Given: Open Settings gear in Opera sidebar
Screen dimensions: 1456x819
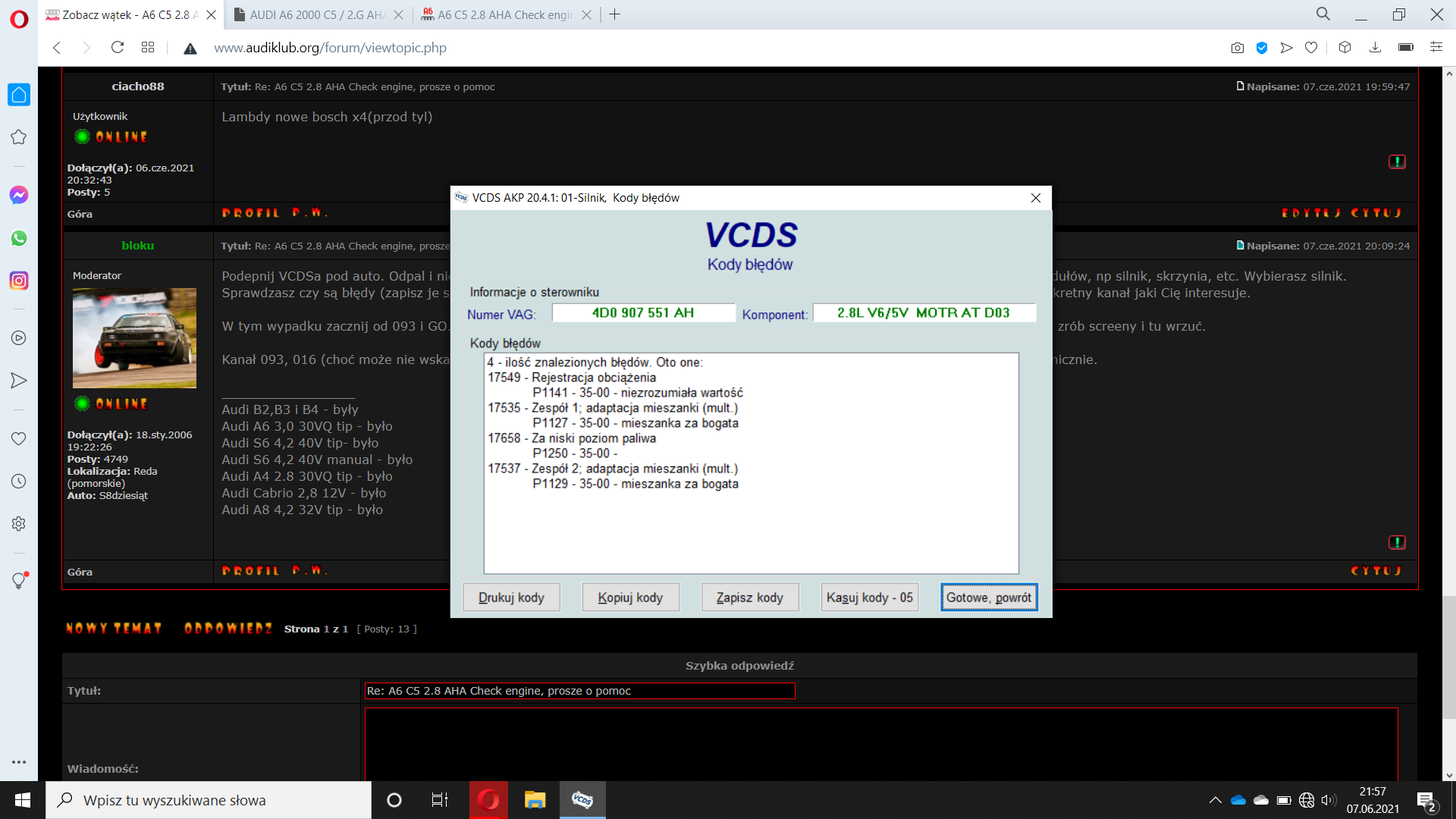Looking at the screenshot, I should (19, 524).
